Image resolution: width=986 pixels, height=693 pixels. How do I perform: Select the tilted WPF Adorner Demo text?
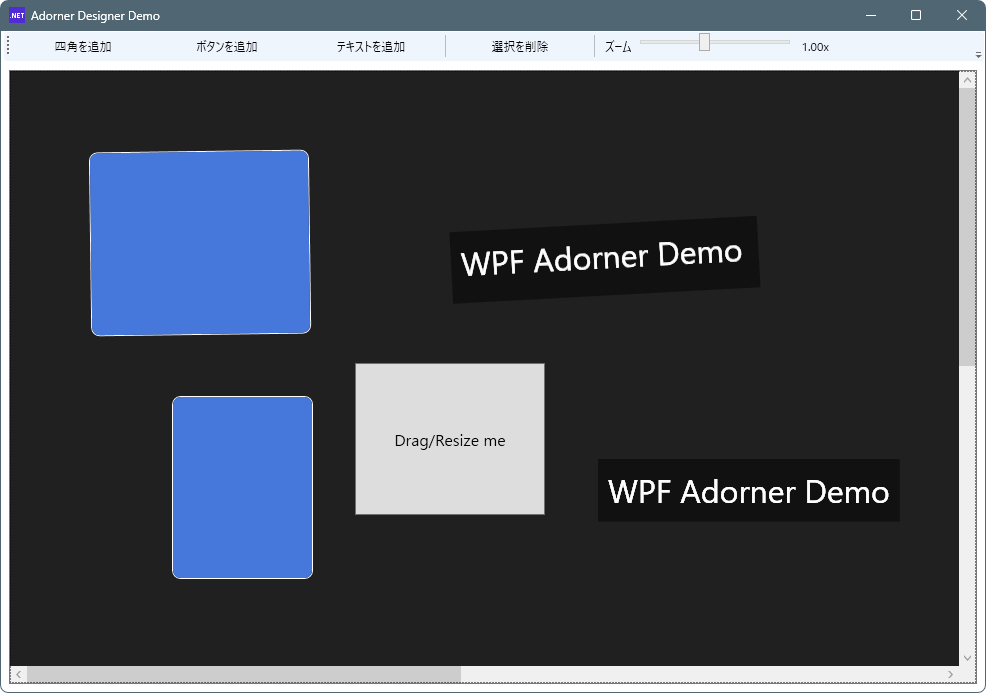tap(603, 259)
